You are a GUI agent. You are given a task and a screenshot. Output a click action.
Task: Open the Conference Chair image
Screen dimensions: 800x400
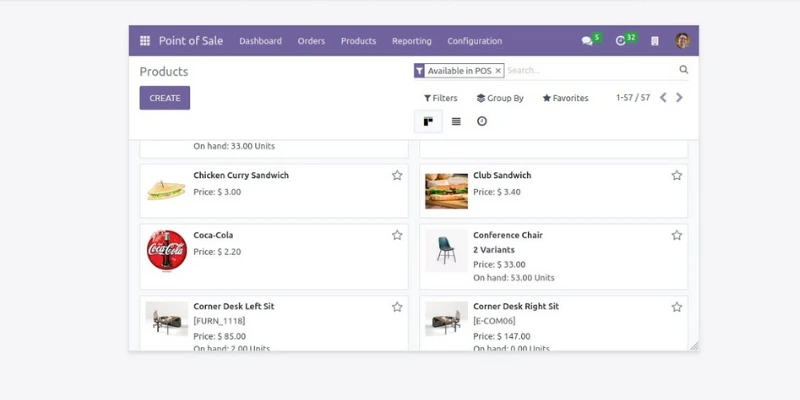pyautogui.click(x=446, y=251)
